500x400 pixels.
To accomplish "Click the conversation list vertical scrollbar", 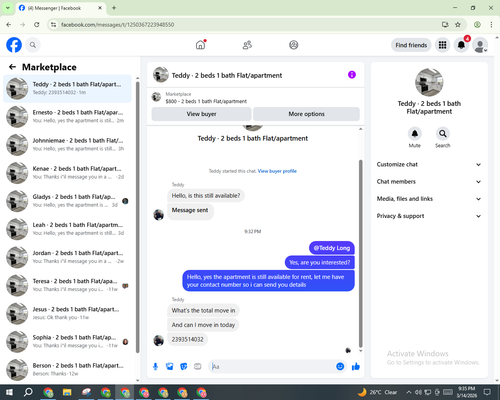I will pos(137,217).
